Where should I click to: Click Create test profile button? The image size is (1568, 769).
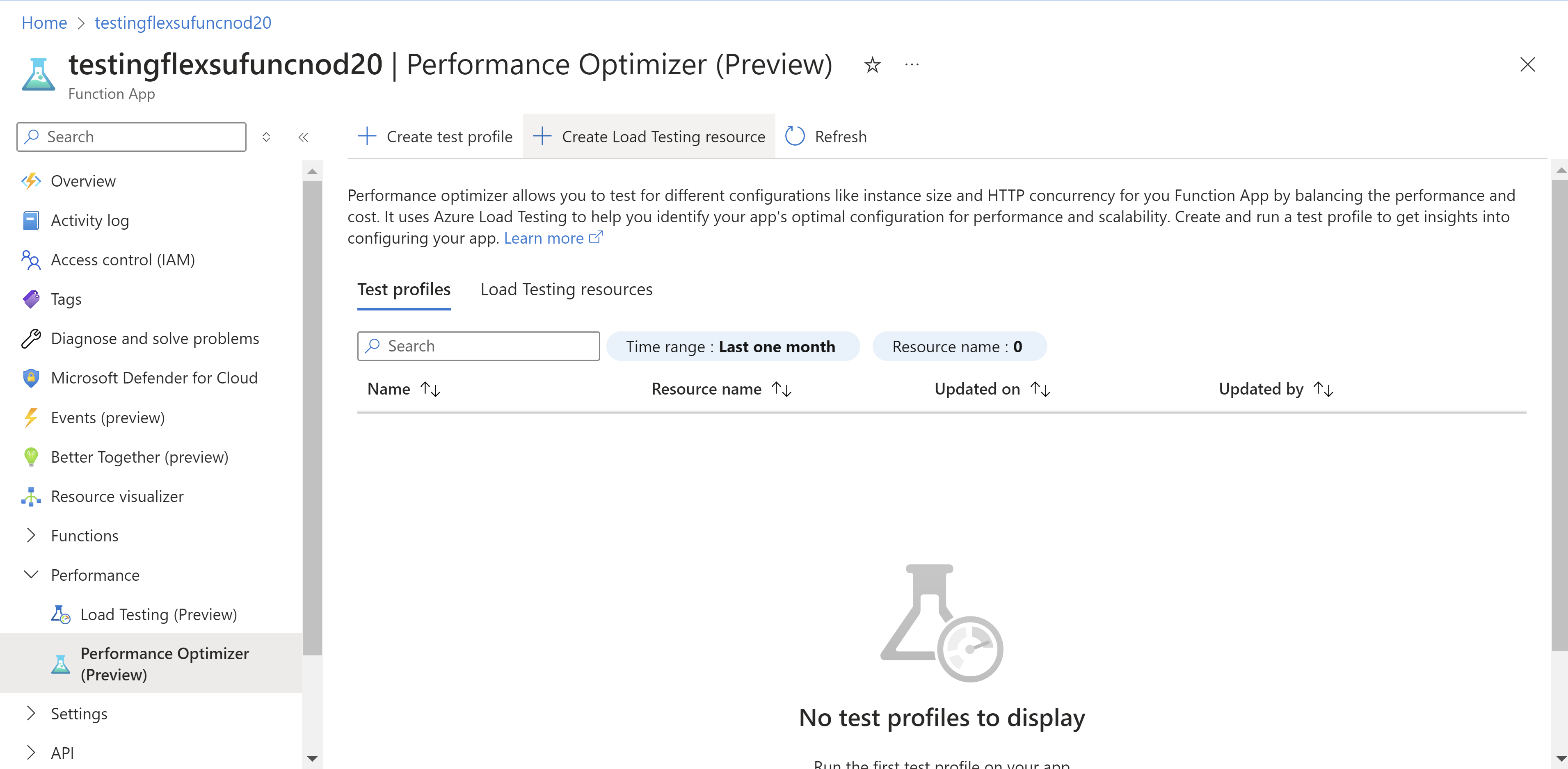click(434, 136)
